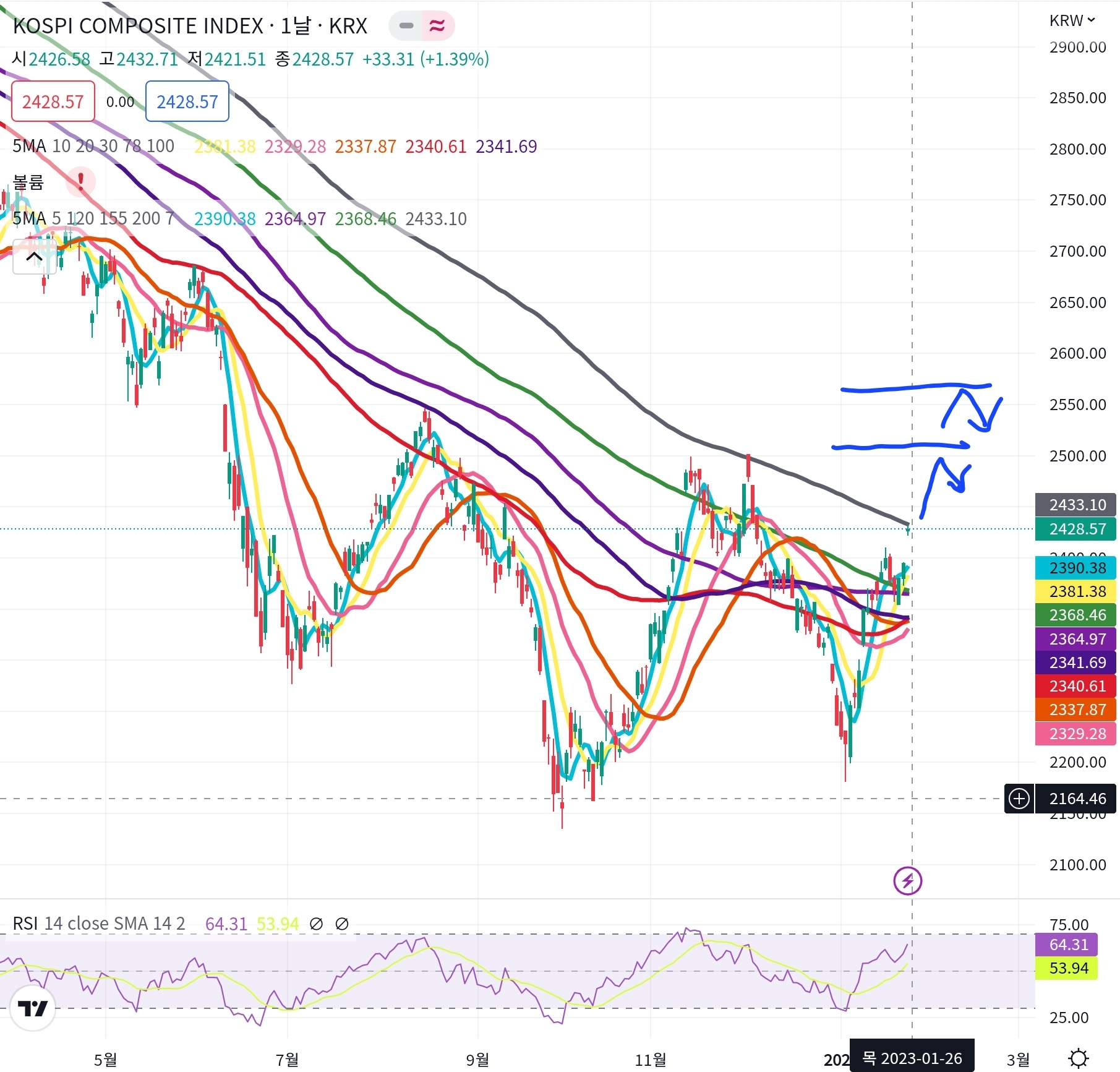
Task: Open chart settings gear icon
Action: [1079, 1058]
